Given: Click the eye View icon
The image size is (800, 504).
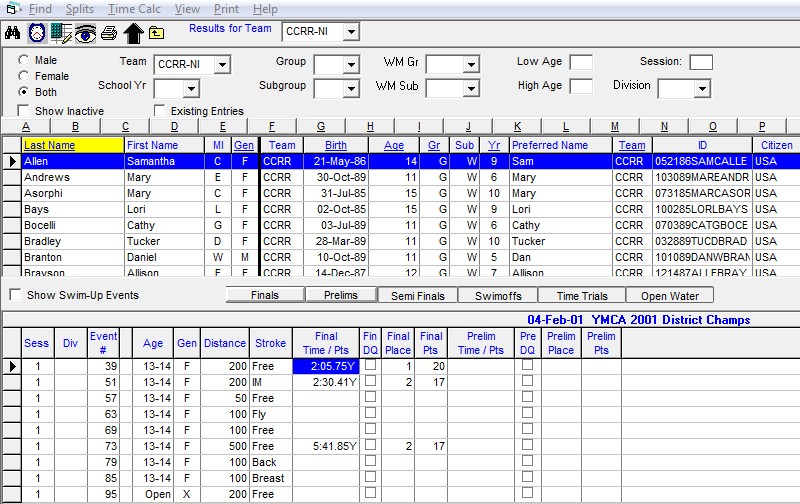Looking at the screenshot, I should 85,33.
